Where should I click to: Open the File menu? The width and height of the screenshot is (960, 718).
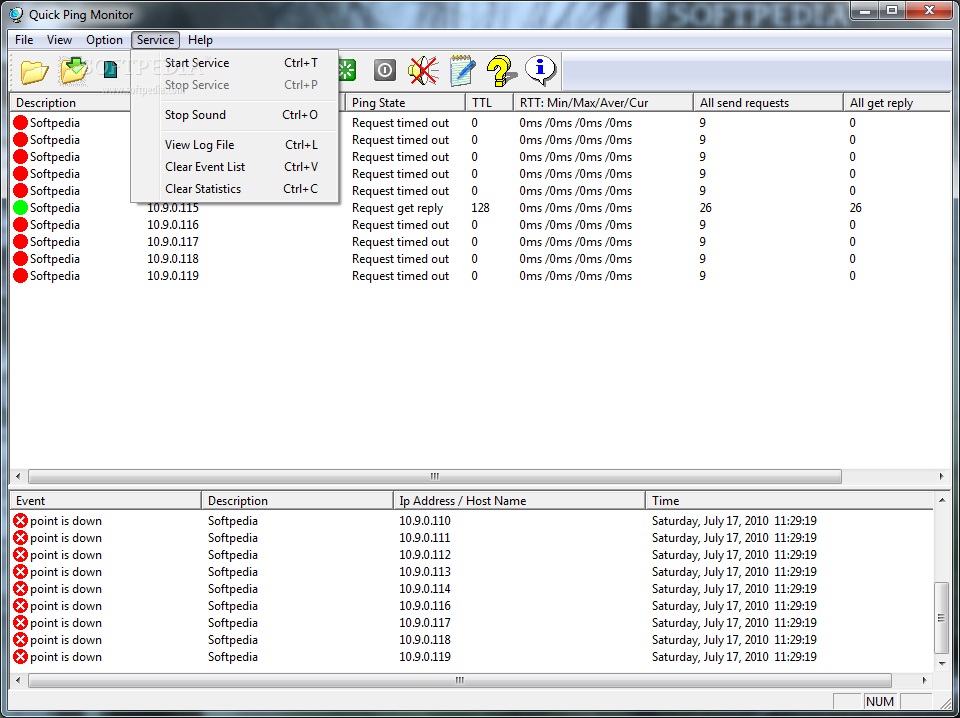point(24,40)
